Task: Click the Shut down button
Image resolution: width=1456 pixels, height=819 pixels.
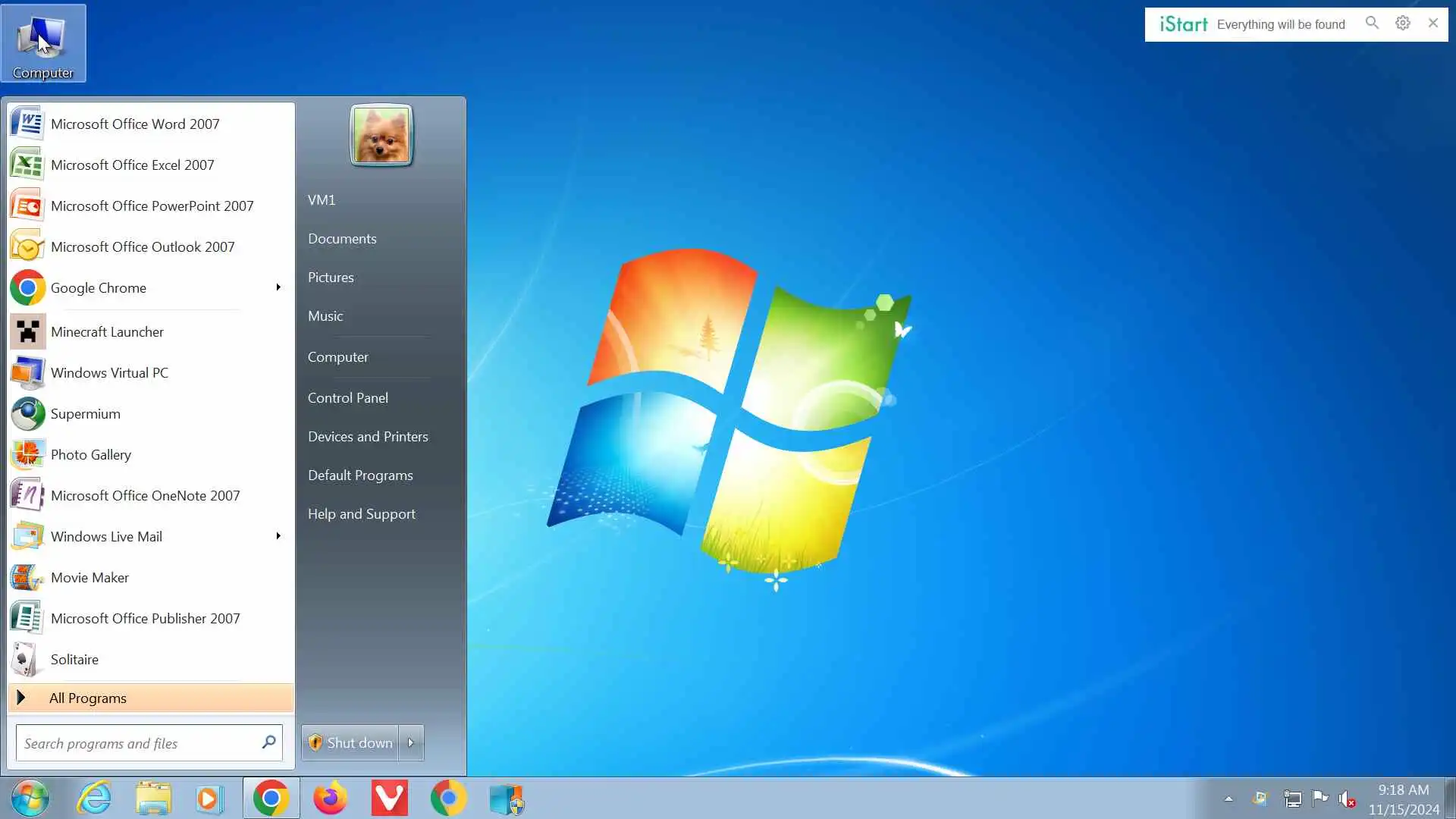Action: pos(350,742)
